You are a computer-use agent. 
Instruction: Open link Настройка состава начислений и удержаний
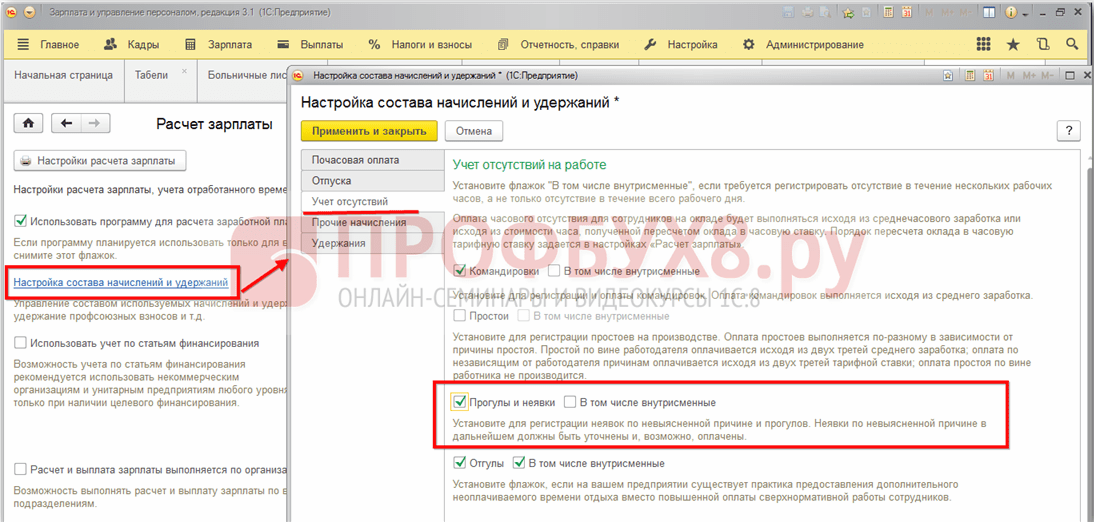(x=121, y=283)
